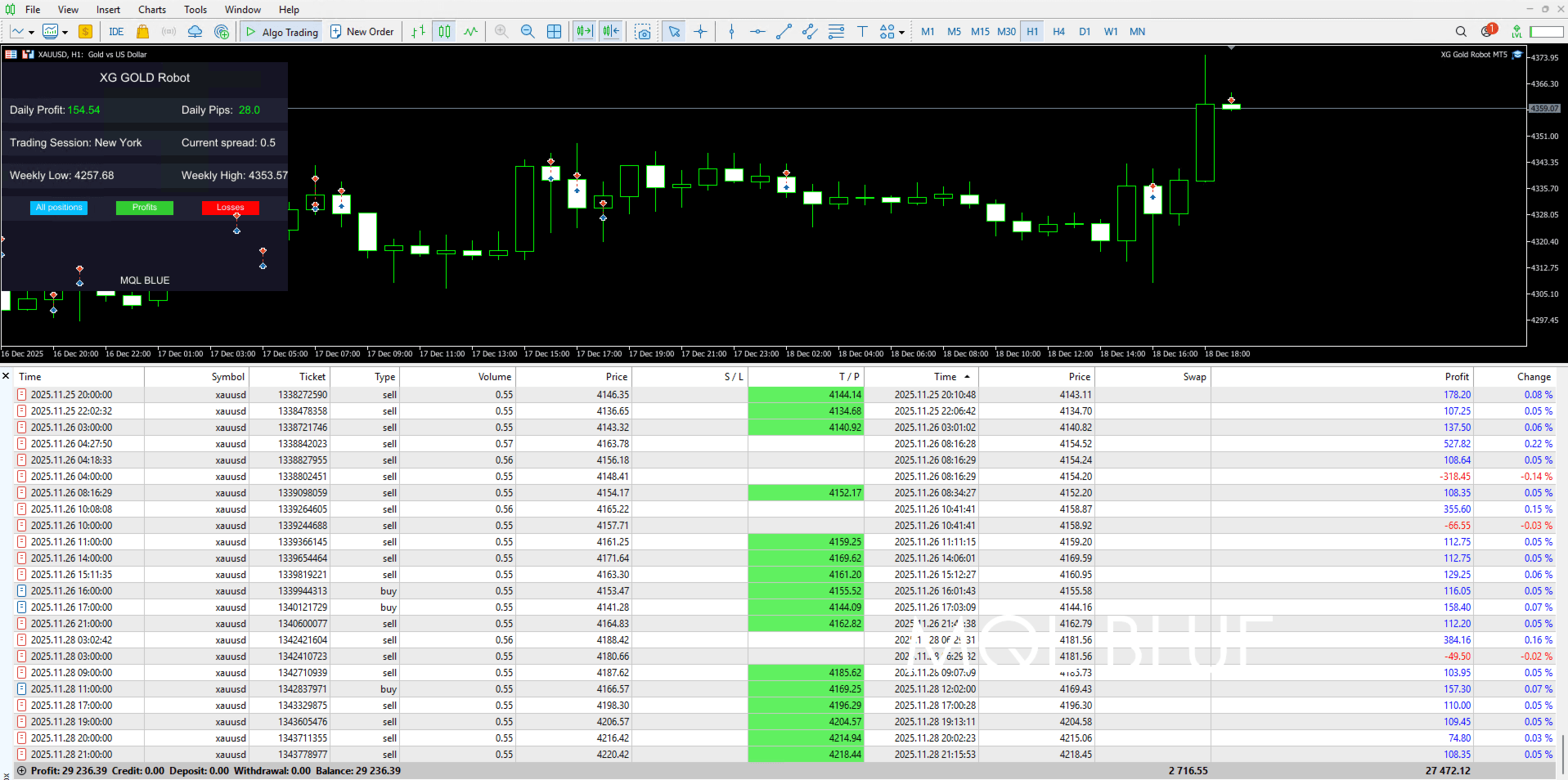The image size is (1568, 780).
Task: Toggle chart auto scroll to end
Action: (584, 32)
